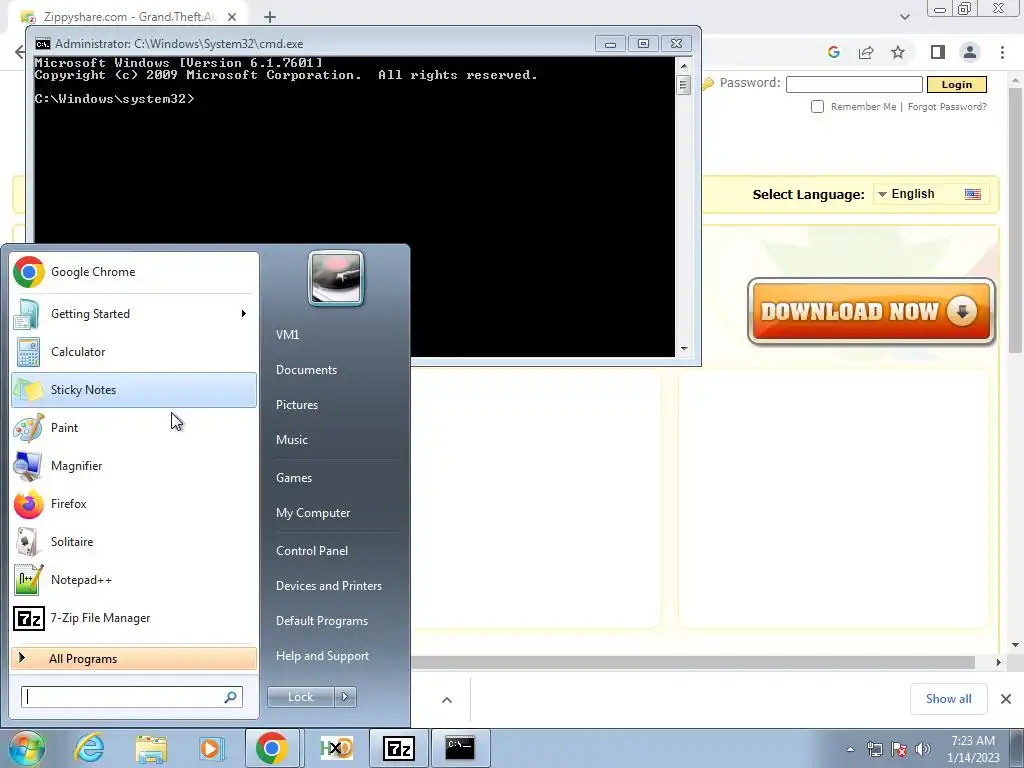Open Magnifier from Start menu

(x=134, y=466)
